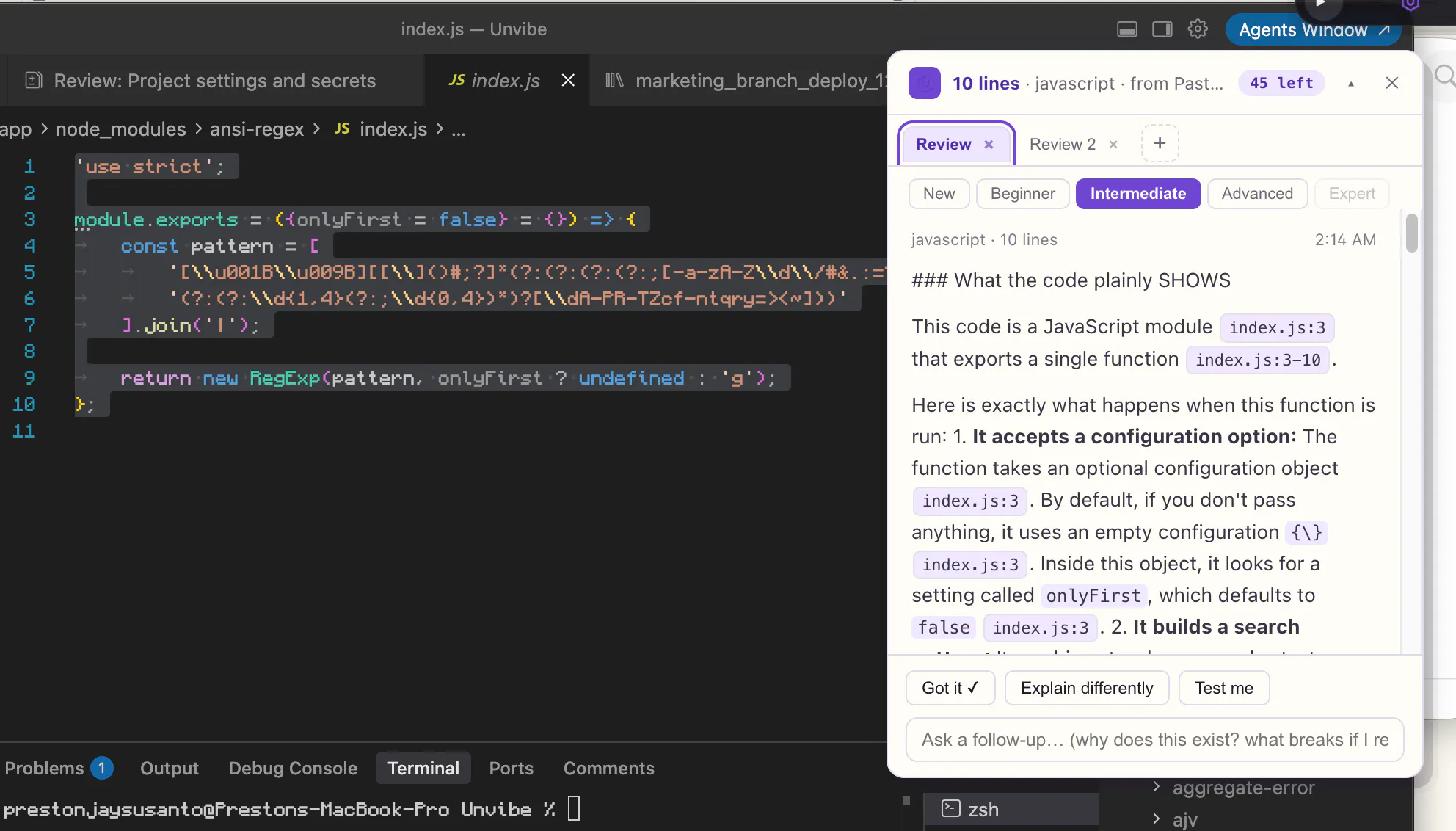Toggle the bottom panel layout icon
Image resolution: width=1456 pixels, height=831 pixels.
(1127, 29)
